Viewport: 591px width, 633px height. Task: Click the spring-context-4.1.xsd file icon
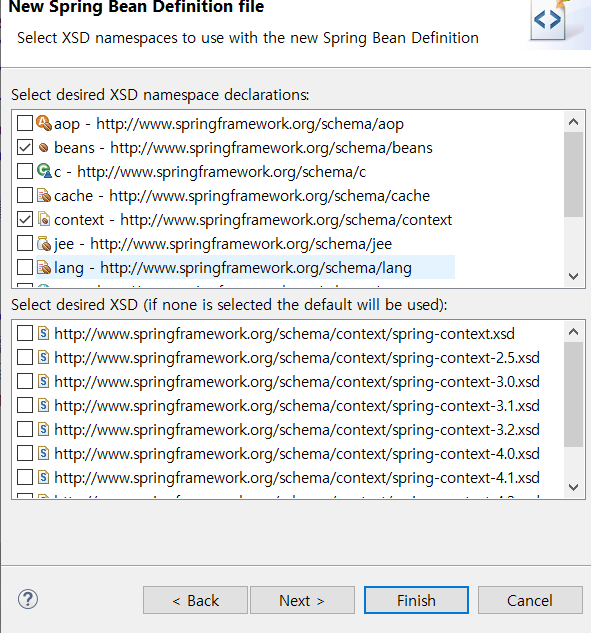(44, 477)
